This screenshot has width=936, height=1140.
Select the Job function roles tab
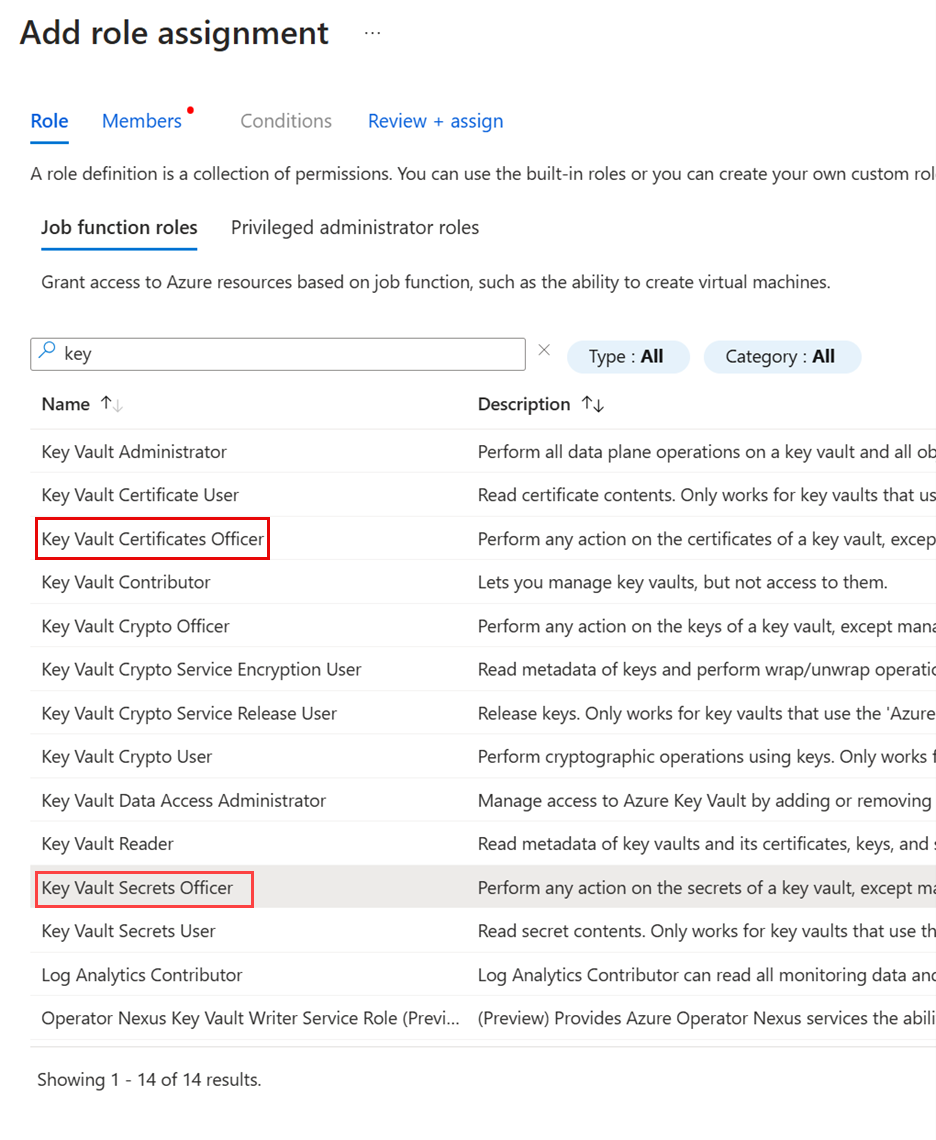119,228
